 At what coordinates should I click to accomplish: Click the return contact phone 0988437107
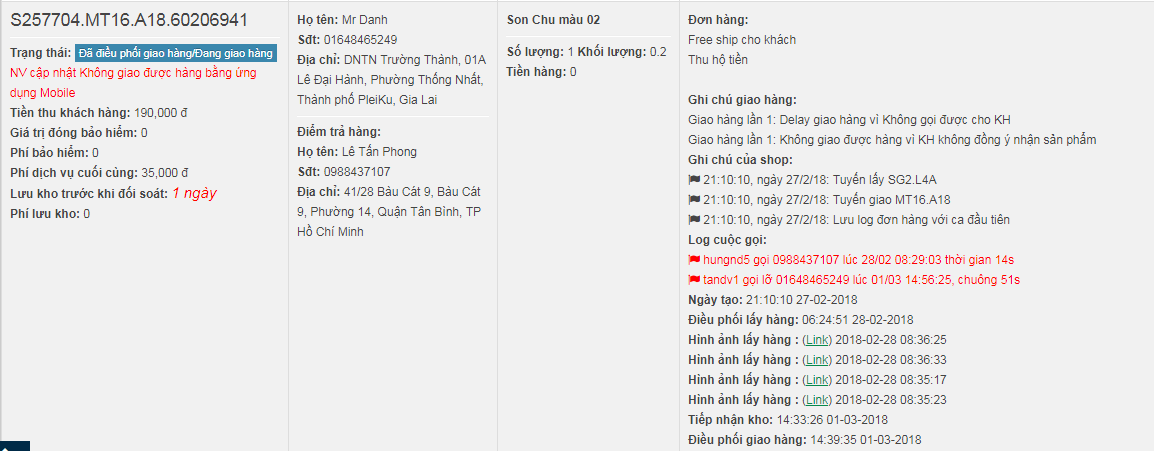tap(357, 172)
